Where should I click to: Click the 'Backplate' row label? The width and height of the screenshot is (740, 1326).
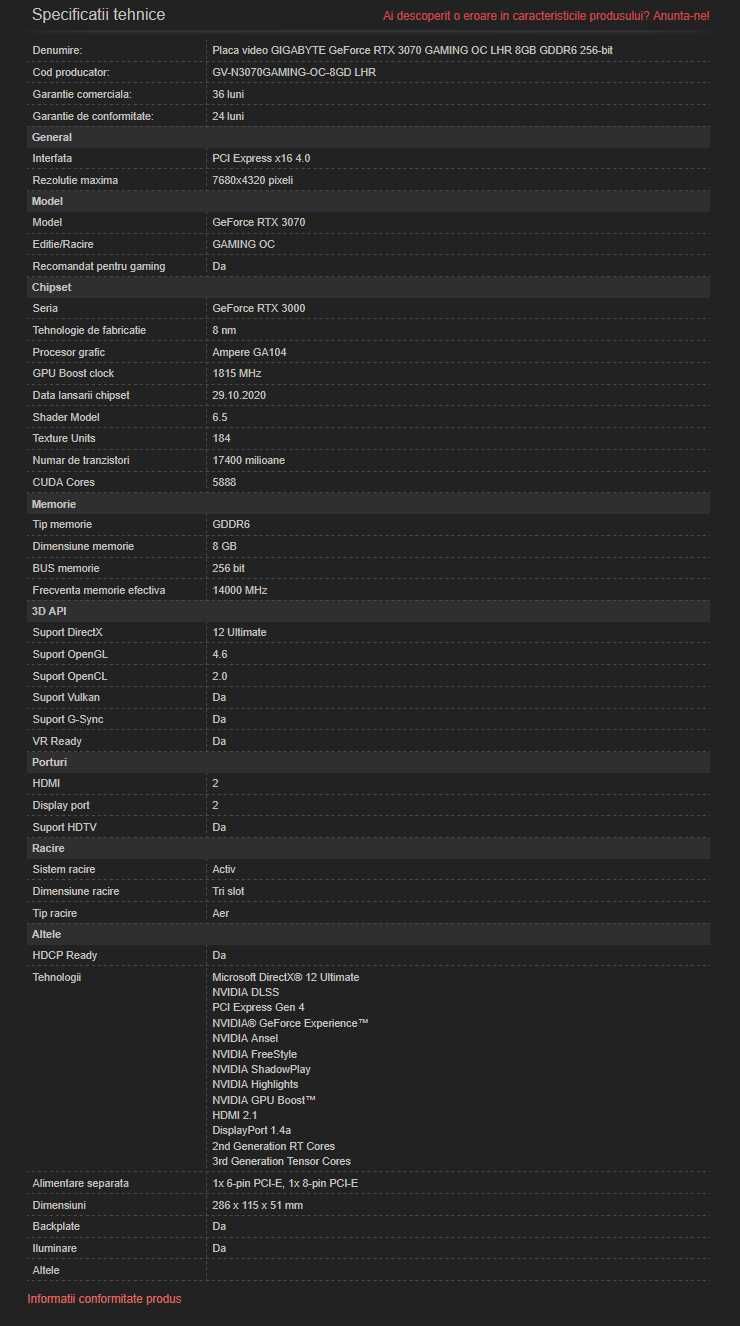pos(56,1226)
